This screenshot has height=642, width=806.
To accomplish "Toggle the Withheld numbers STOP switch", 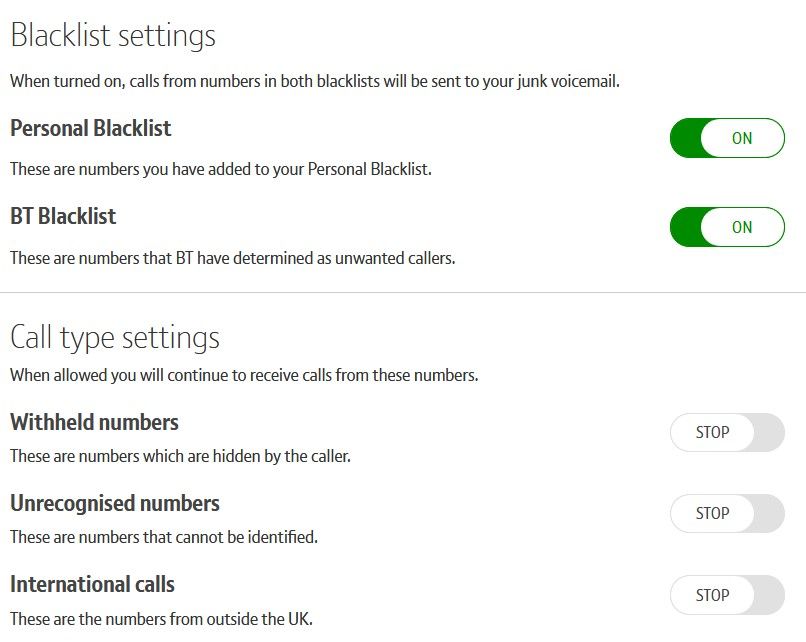I will tap(727, 433).
